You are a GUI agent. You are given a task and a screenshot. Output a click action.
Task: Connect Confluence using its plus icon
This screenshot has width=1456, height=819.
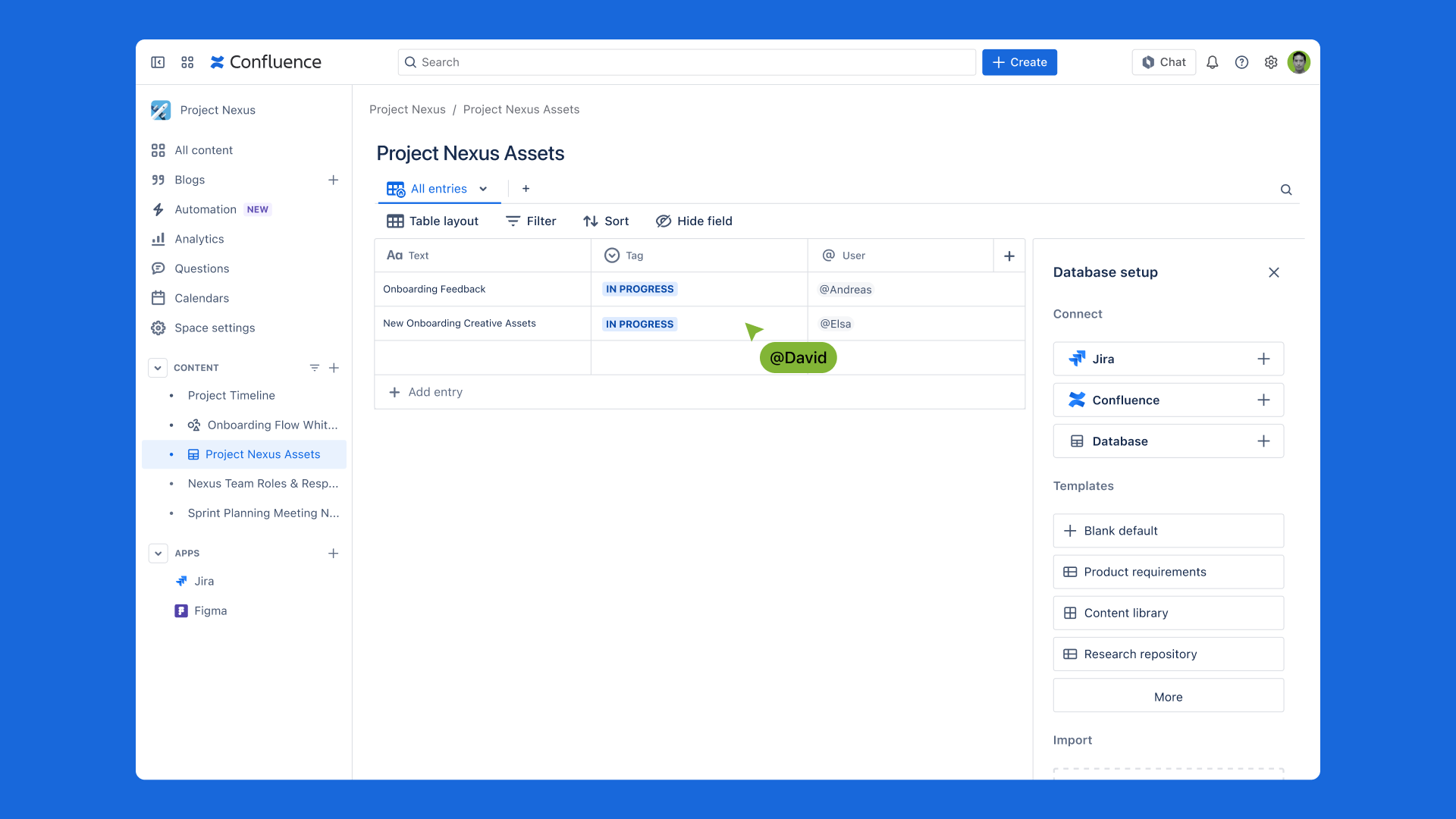click(1263, 400)
